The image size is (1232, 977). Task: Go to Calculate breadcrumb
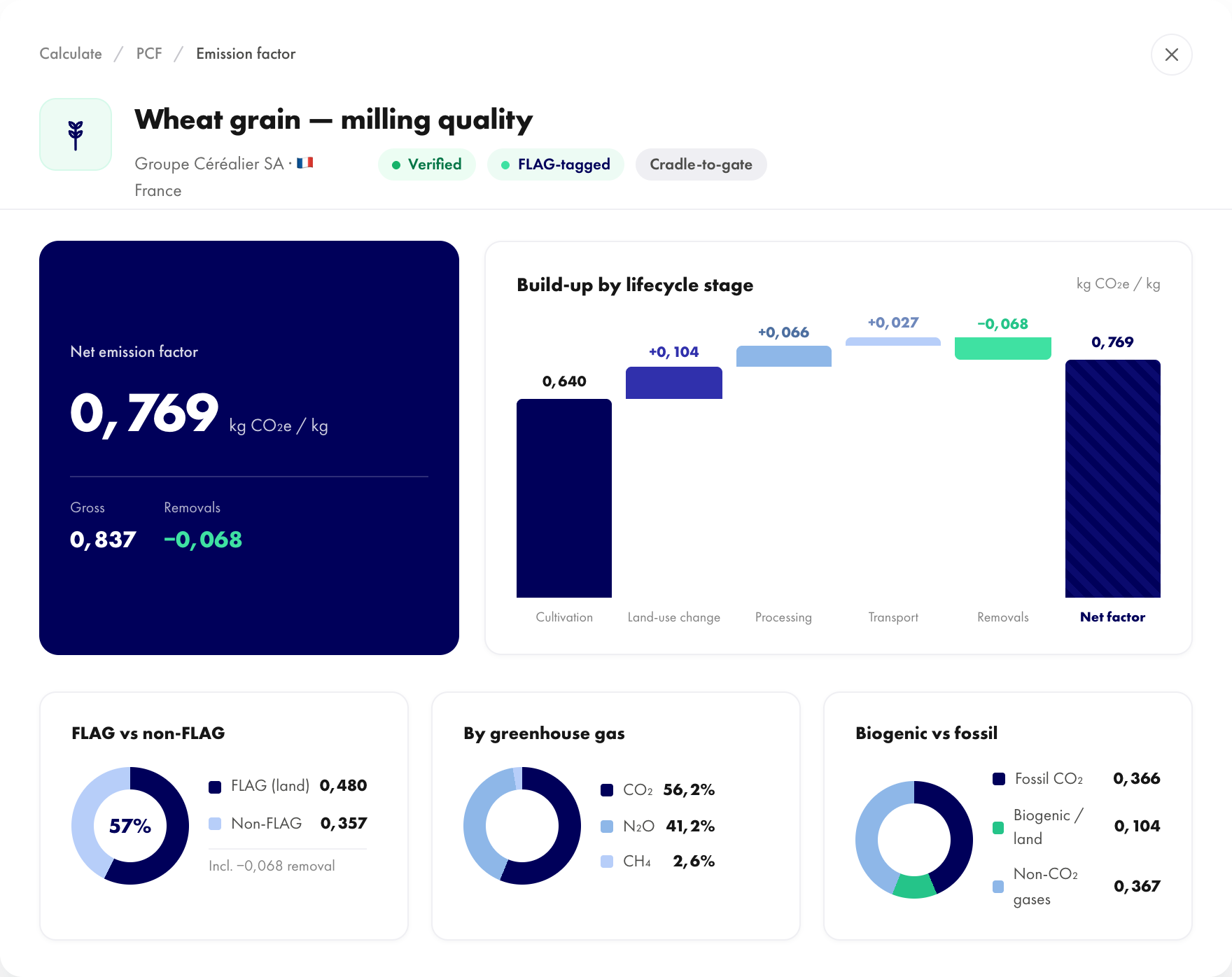pos(71,54)
